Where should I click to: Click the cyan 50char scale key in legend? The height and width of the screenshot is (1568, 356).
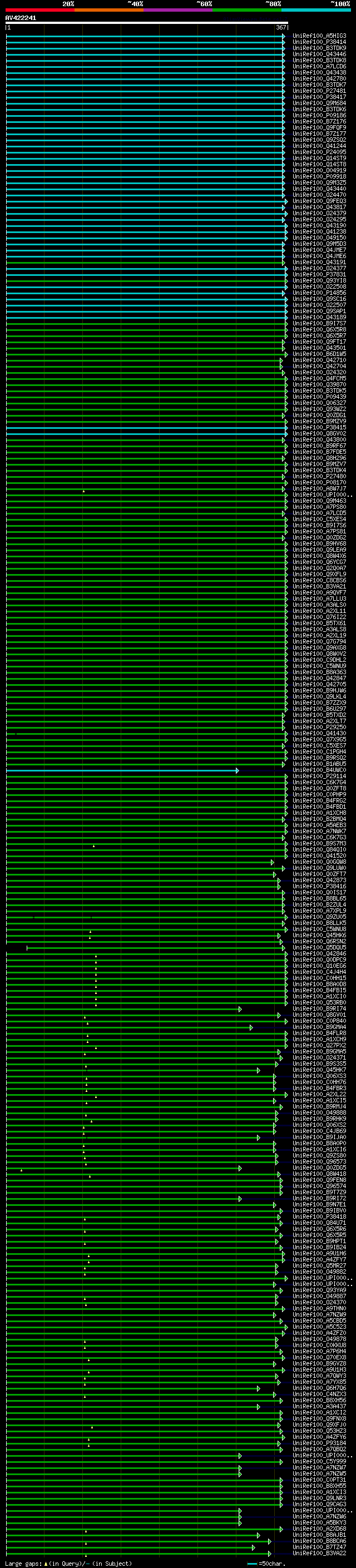tap(253, 1564)
